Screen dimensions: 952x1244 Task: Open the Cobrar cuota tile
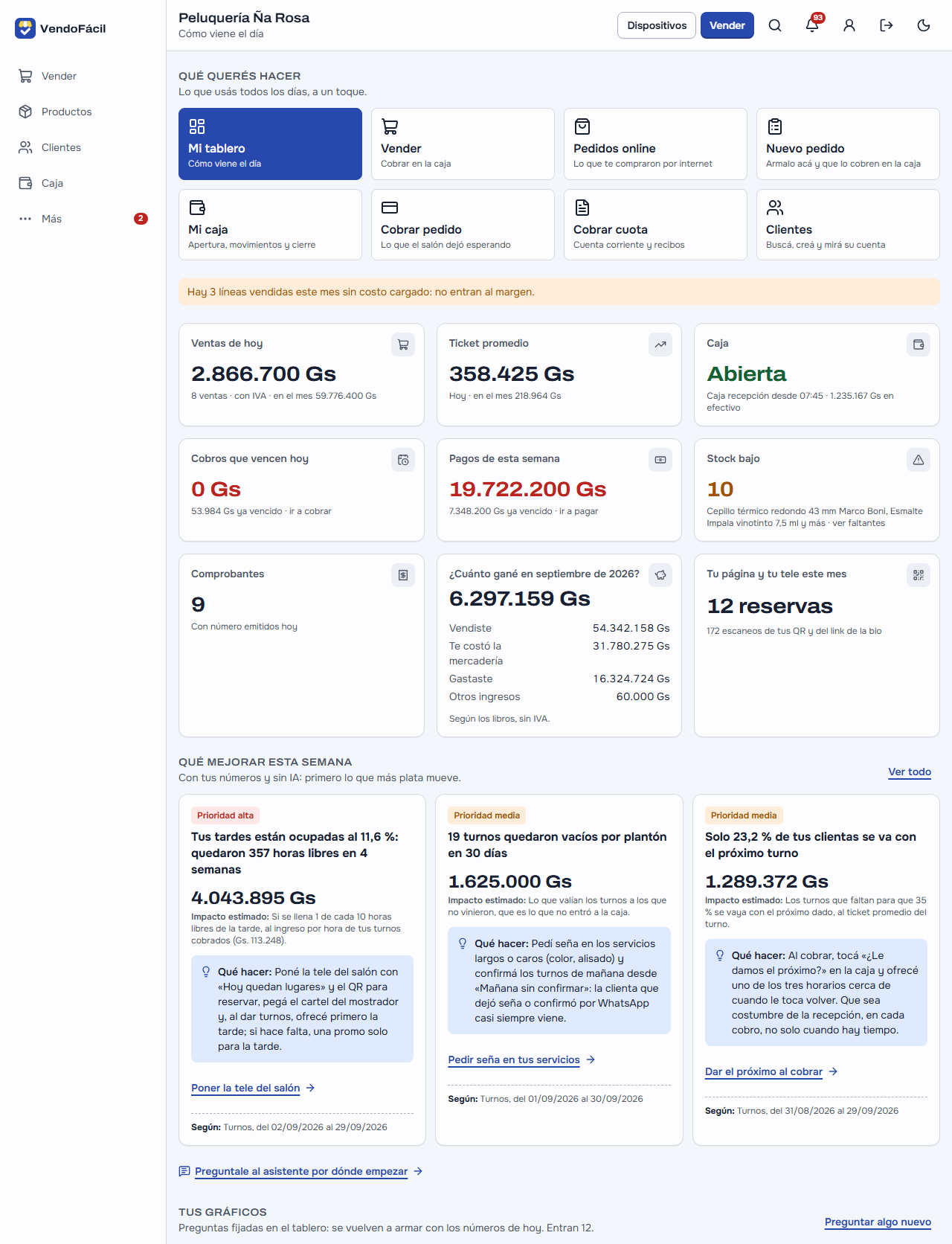[655, 225]
